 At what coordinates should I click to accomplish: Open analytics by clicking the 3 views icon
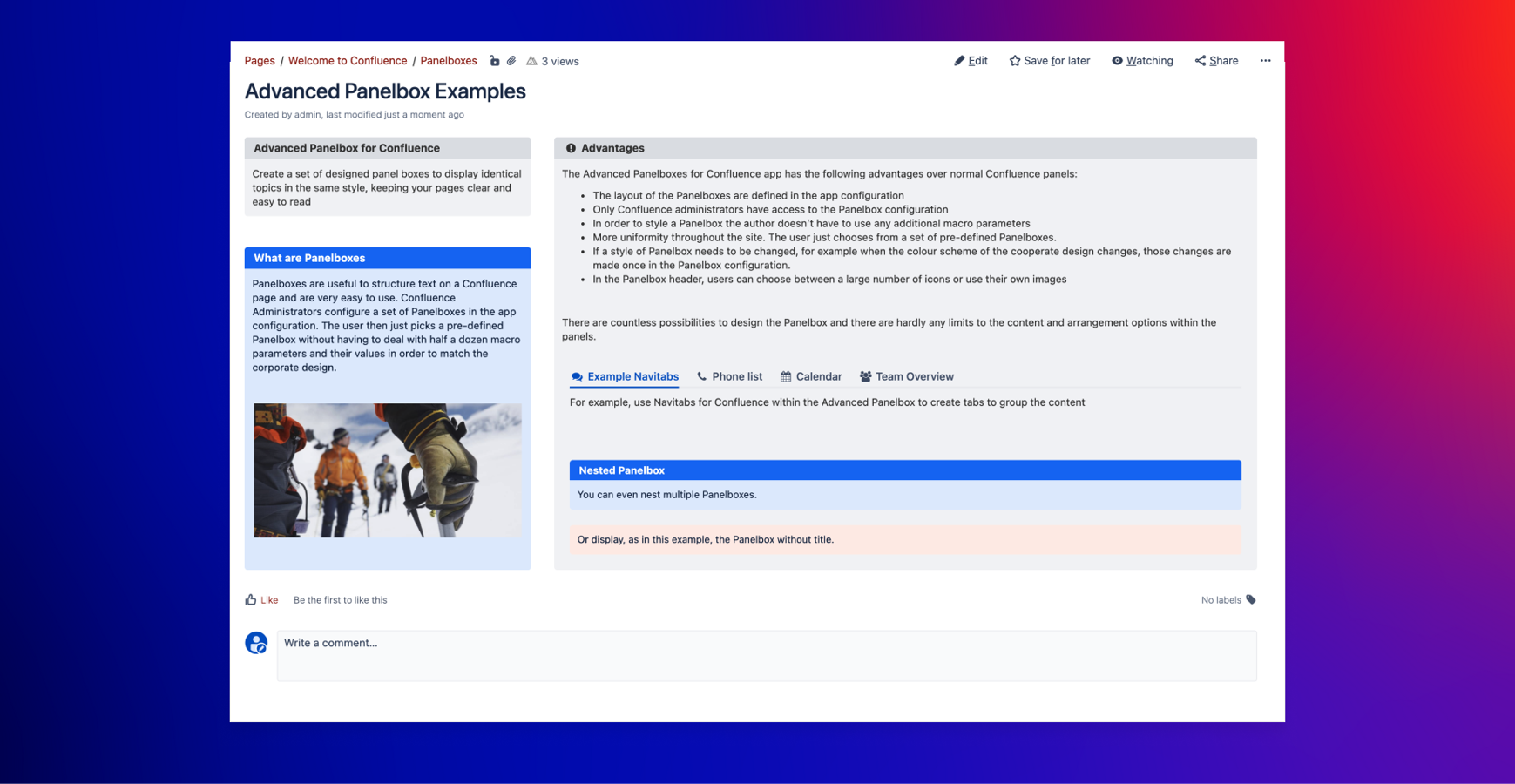[x=534, y=61]
